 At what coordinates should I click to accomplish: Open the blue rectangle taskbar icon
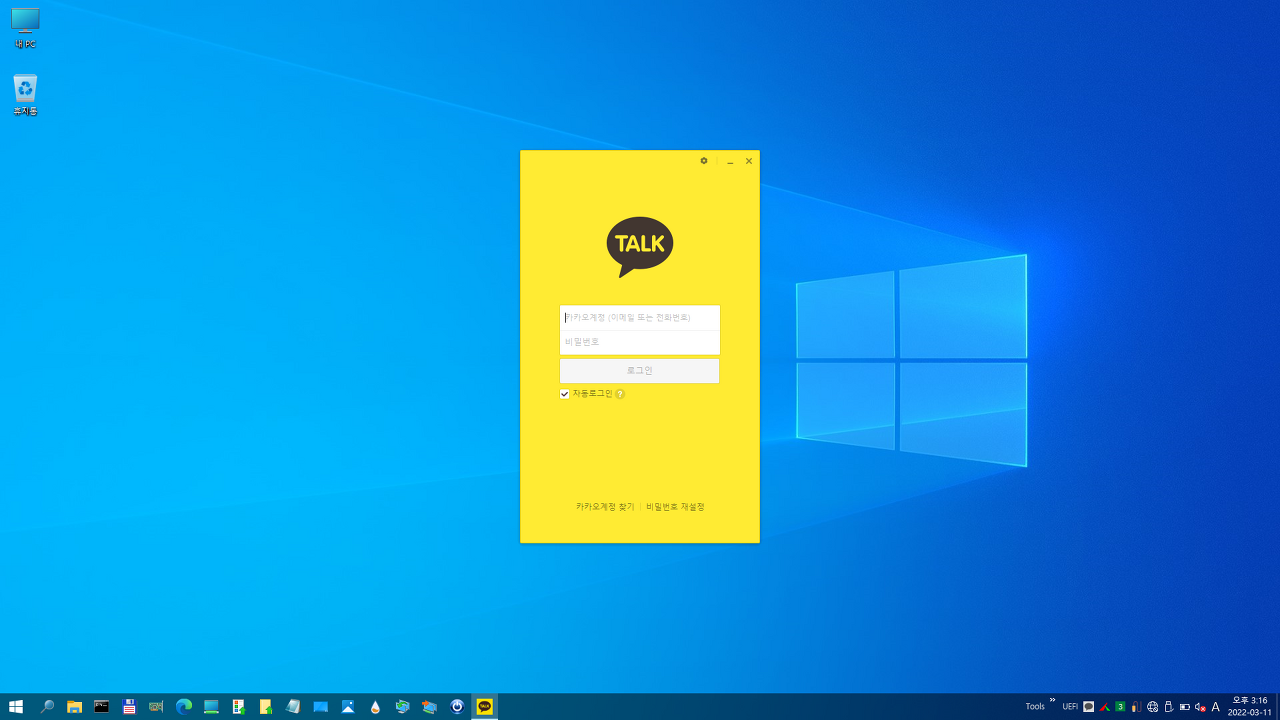[x=320, y=706]
